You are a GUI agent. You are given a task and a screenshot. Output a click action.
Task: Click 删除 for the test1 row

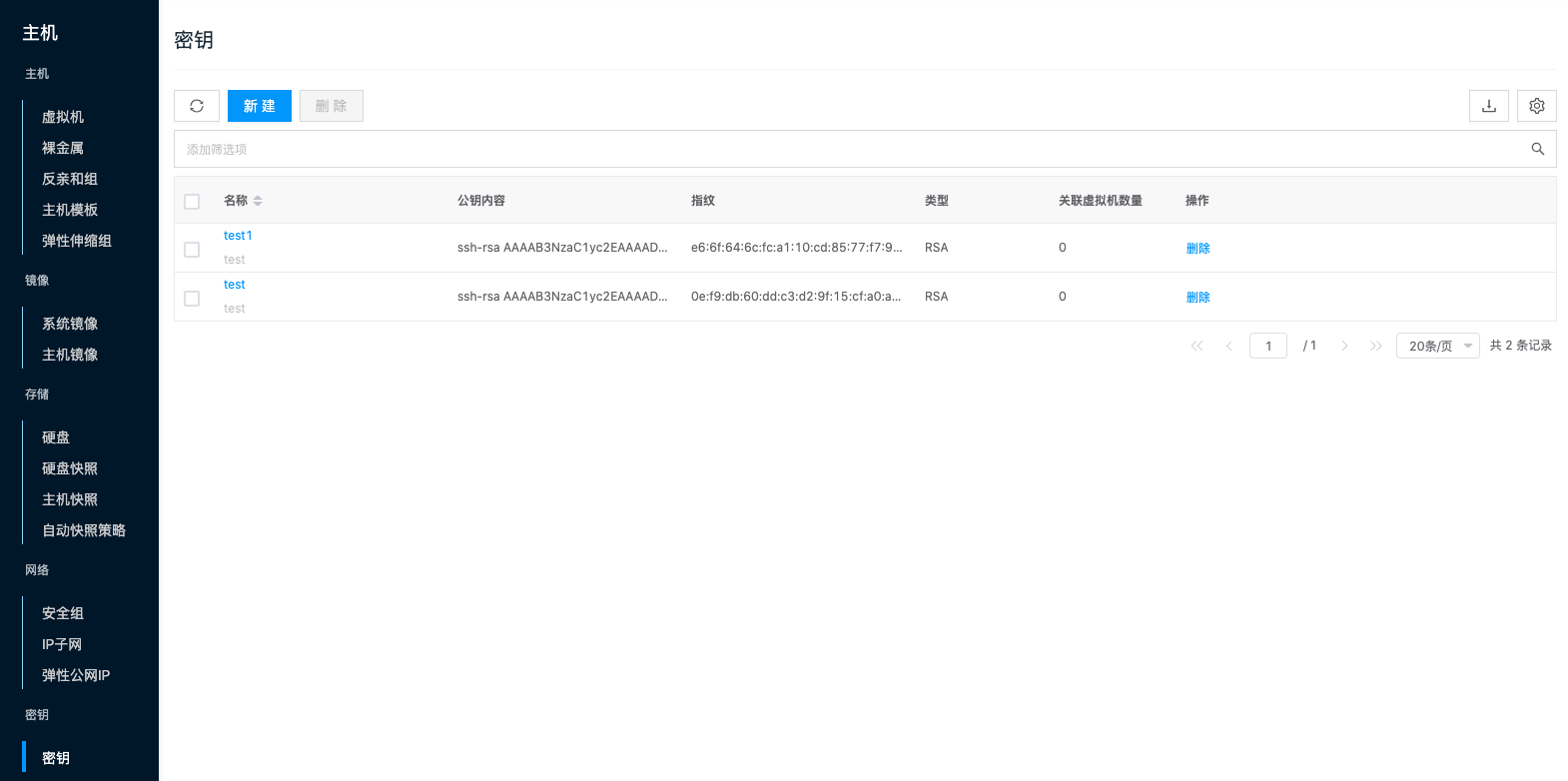point(1197,249)
